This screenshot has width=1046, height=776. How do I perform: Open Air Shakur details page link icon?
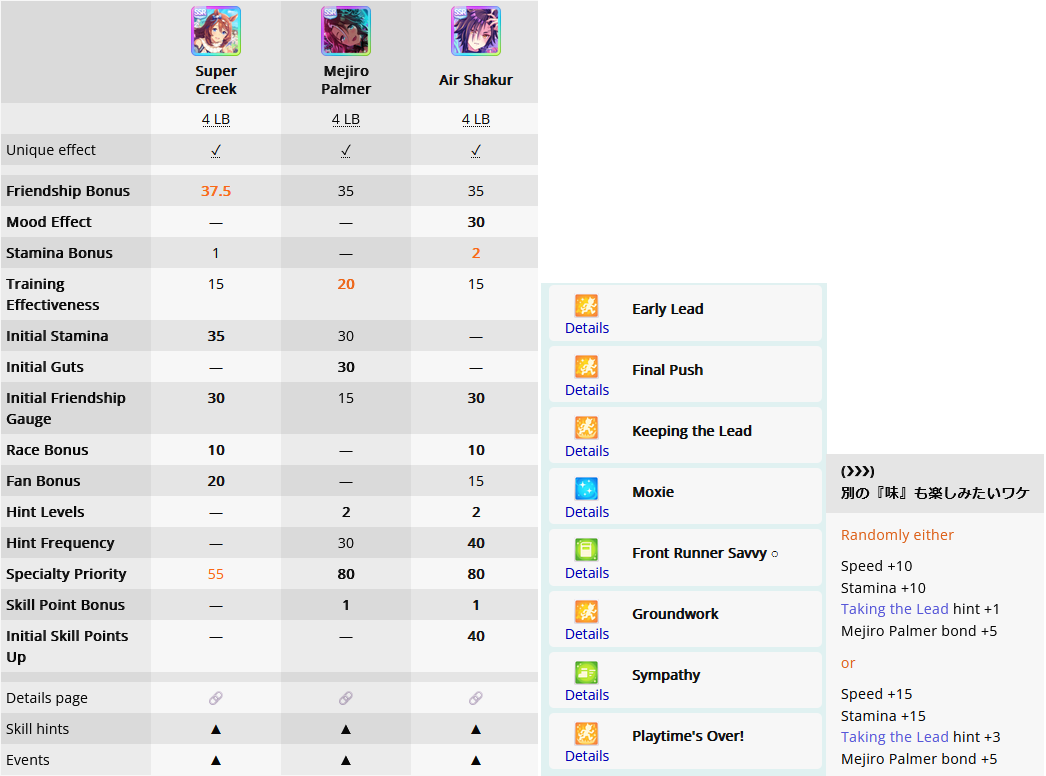pyautogui.click(x=476, y=698)
